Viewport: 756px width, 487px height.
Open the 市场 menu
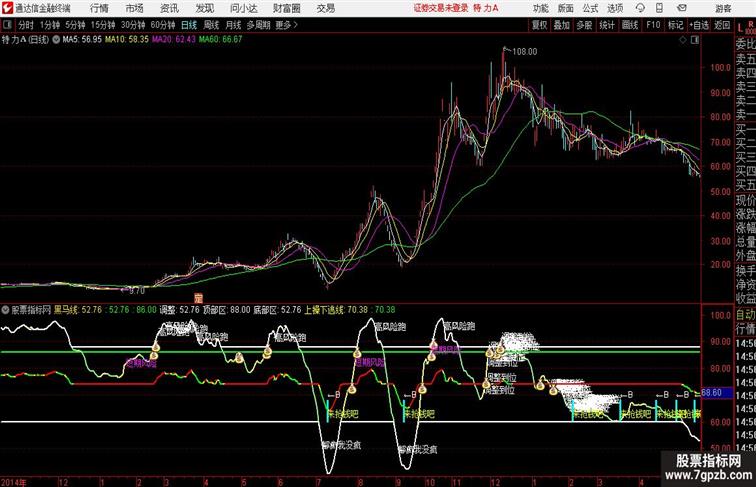pos(134,8)
